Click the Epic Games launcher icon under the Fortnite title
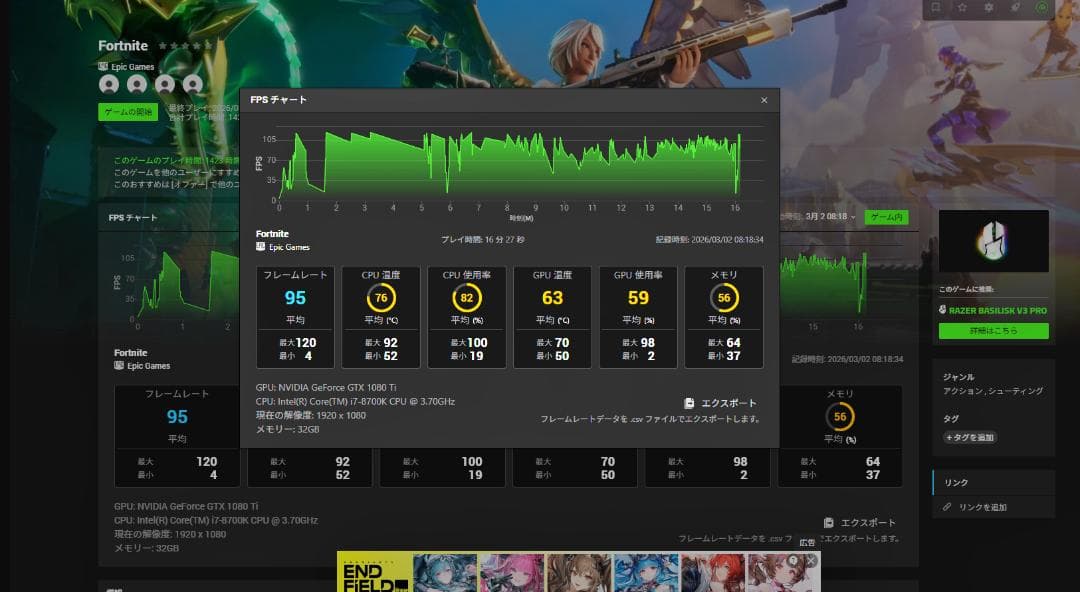 click(x=103, y=67)
